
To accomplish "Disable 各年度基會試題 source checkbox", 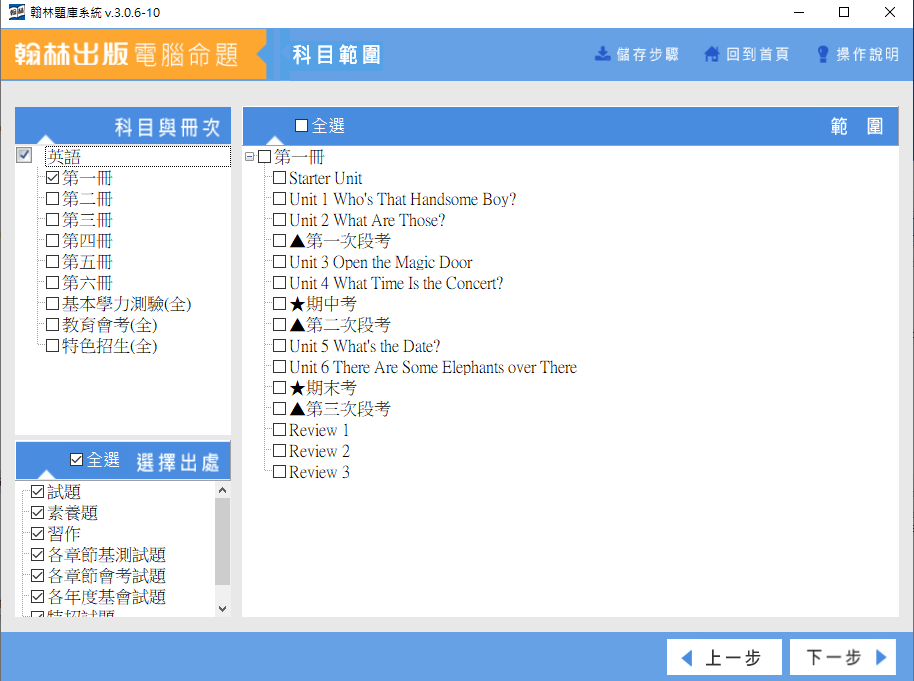I will (38, 596).
